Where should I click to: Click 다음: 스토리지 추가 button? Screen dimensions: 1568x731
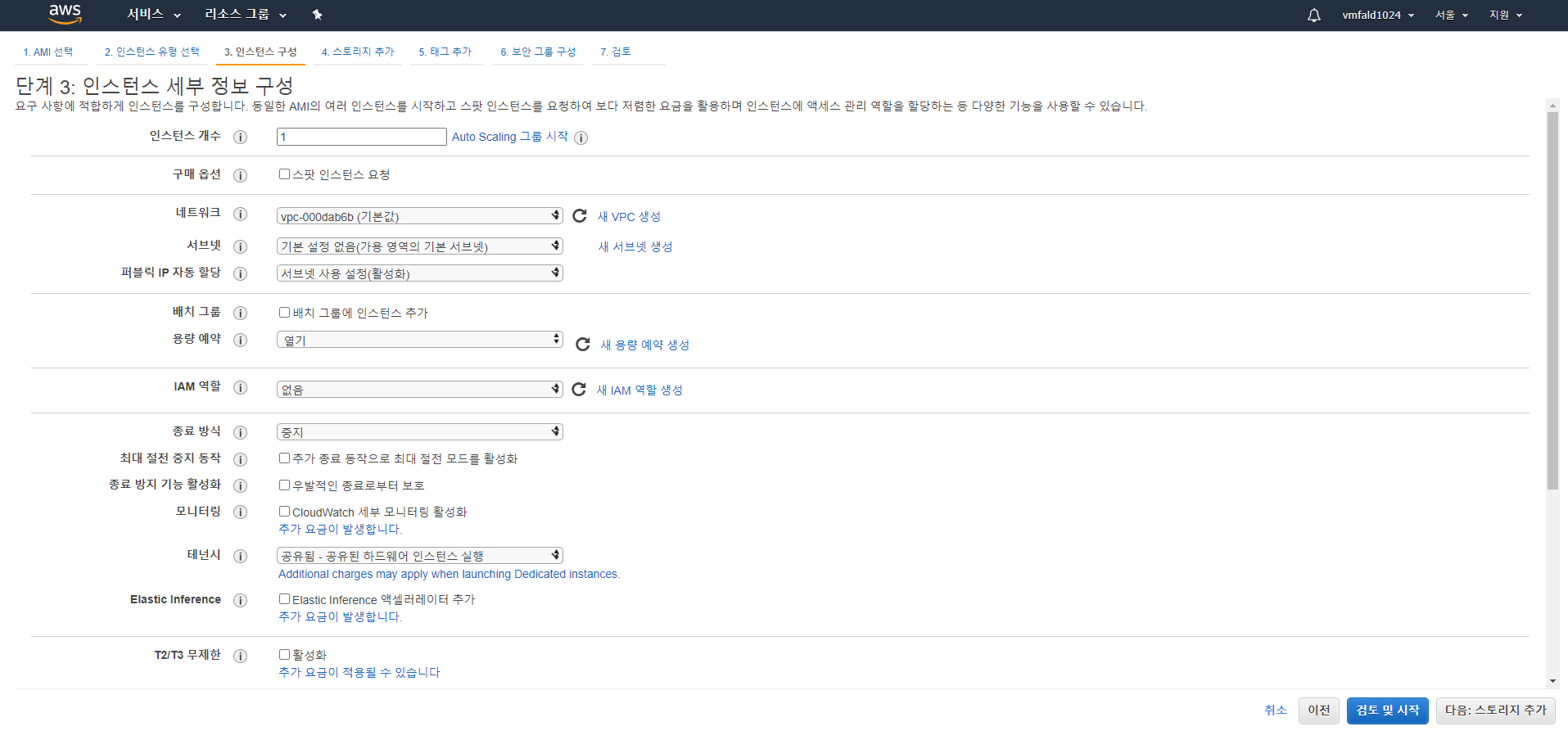tap(1496, 711)
